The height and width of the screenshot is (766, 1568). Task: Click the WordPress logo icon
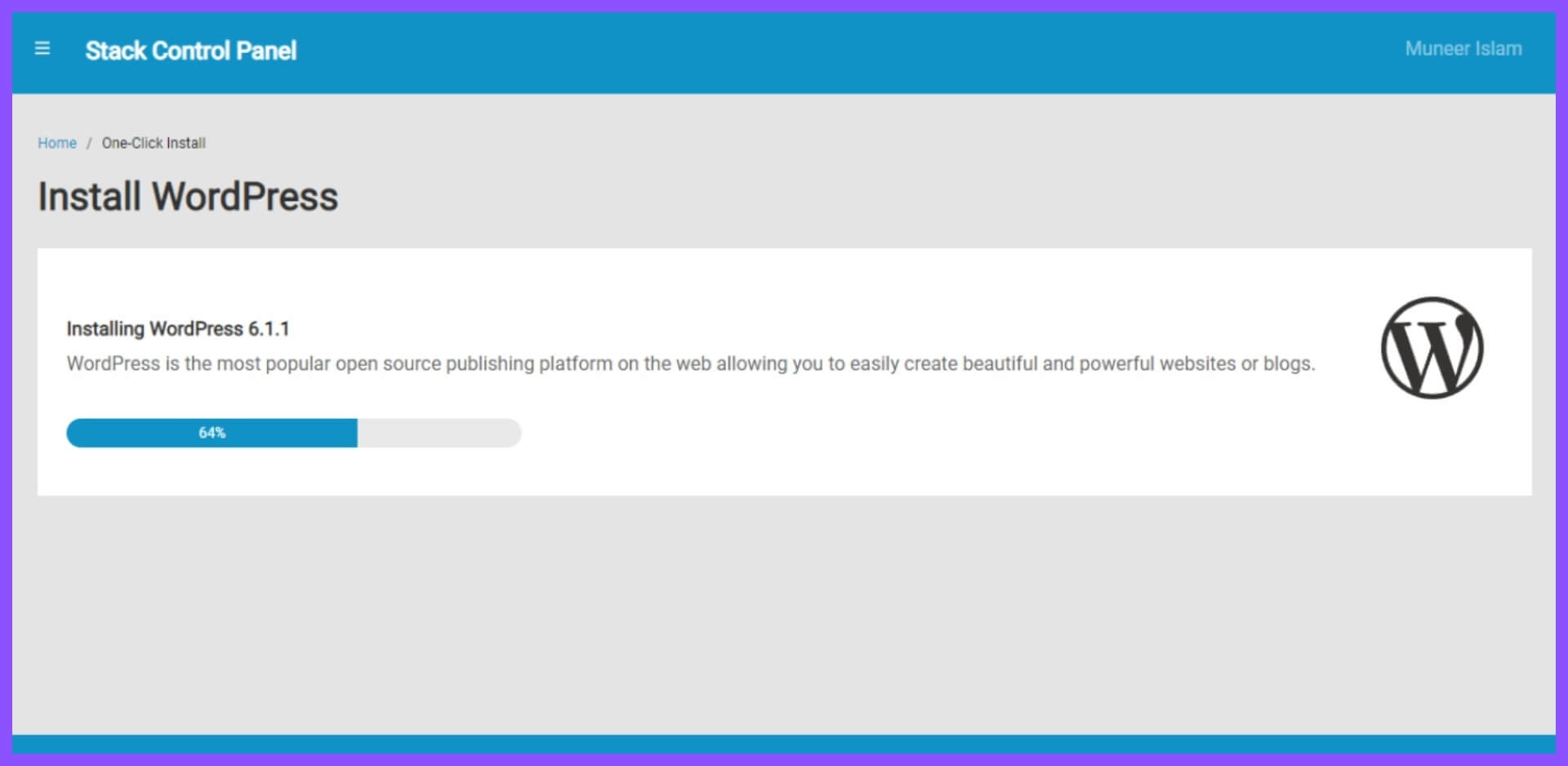pos(1432,348)
